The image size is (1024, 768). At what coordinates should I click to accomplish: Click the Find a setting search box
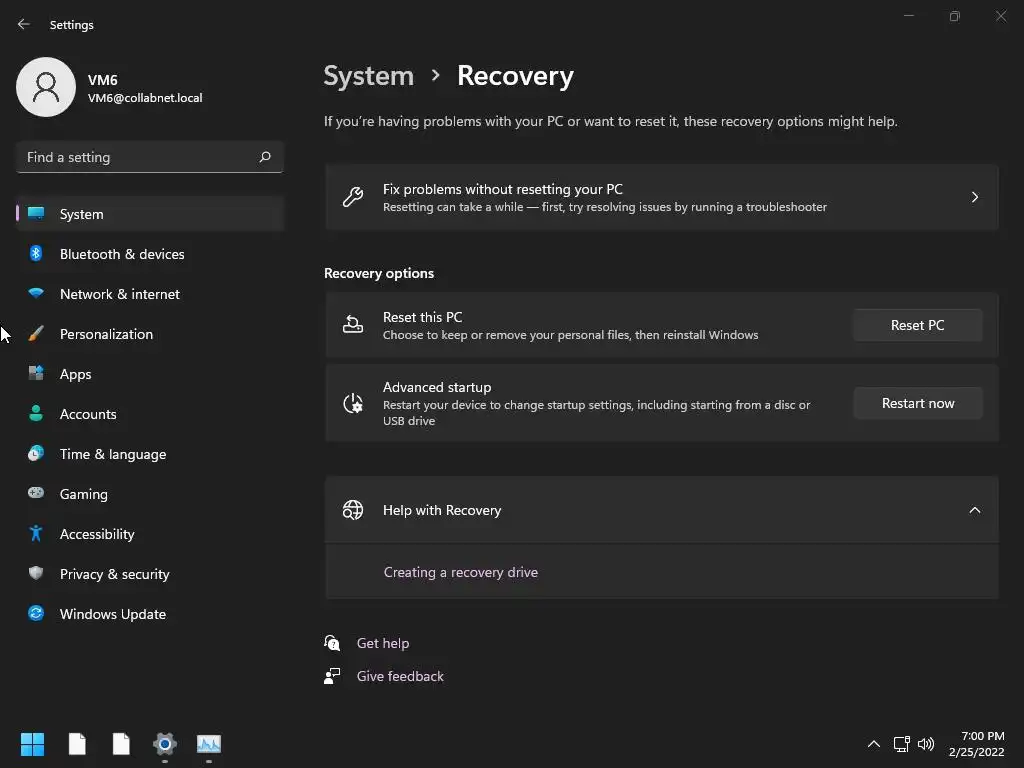(140, 157)
